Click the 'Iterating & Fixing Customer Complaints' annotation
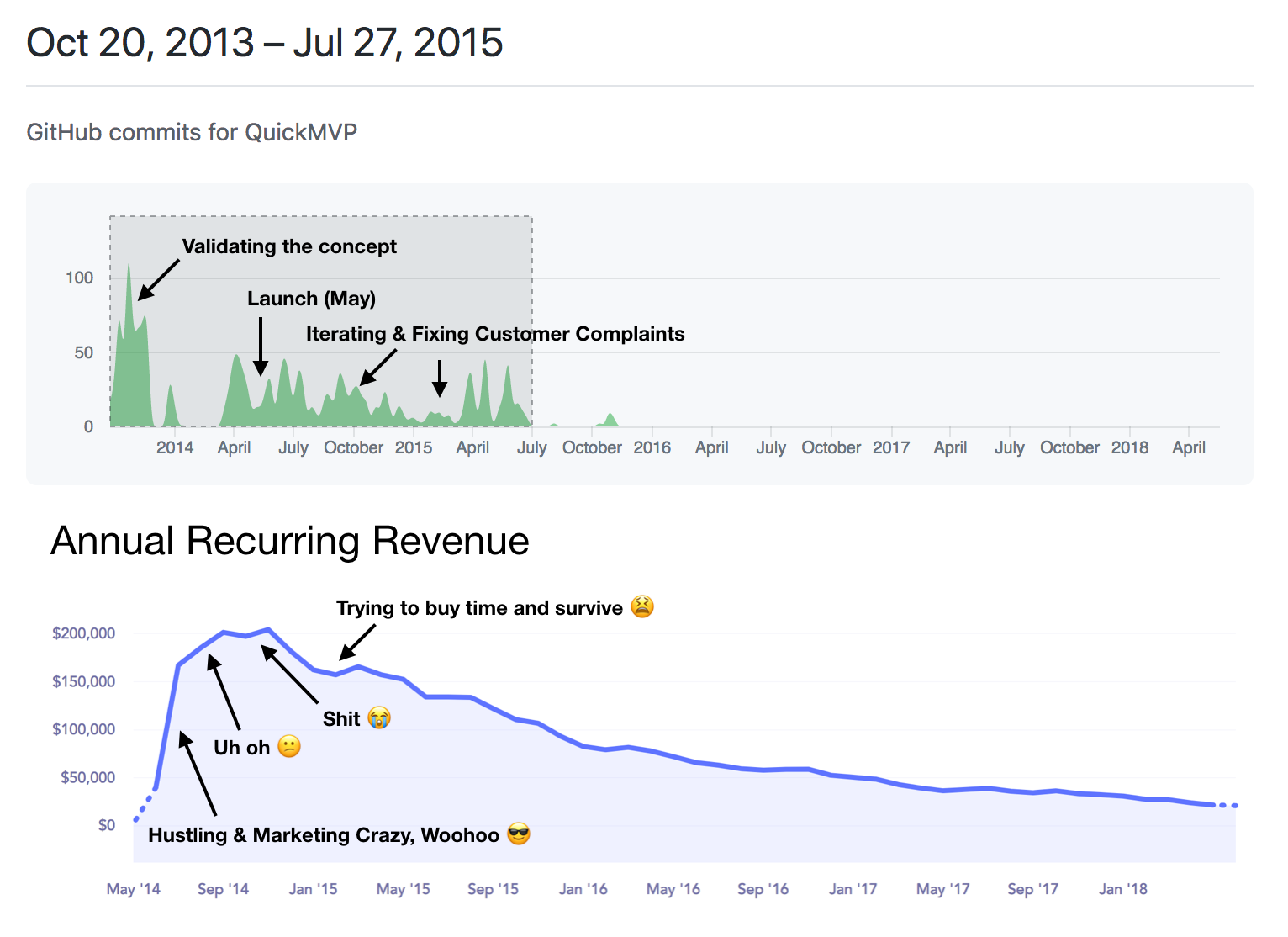This screenshot has width=1288, height=937. (x=495, y=334)
